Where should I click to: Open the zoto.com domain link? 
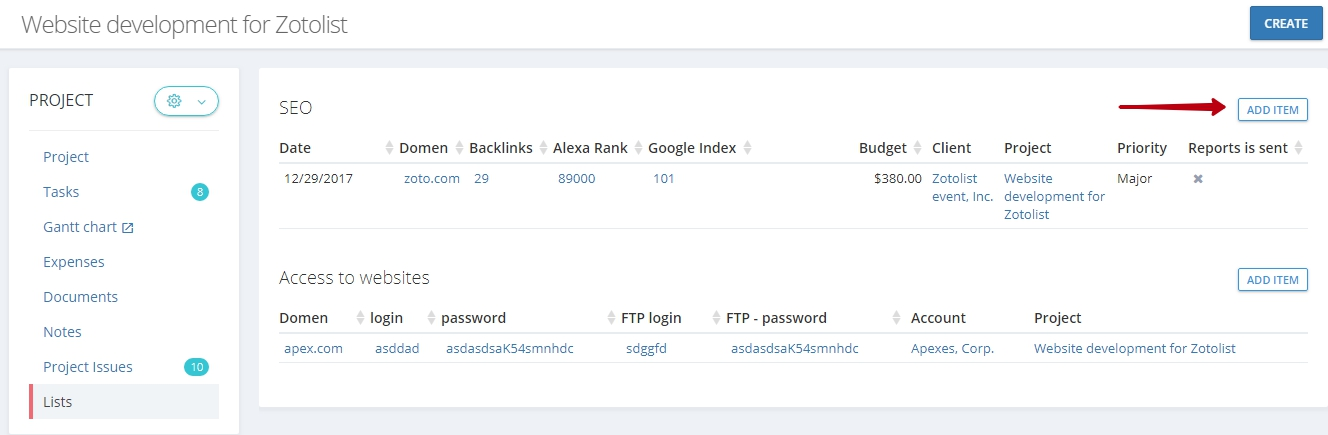[432, 179]
